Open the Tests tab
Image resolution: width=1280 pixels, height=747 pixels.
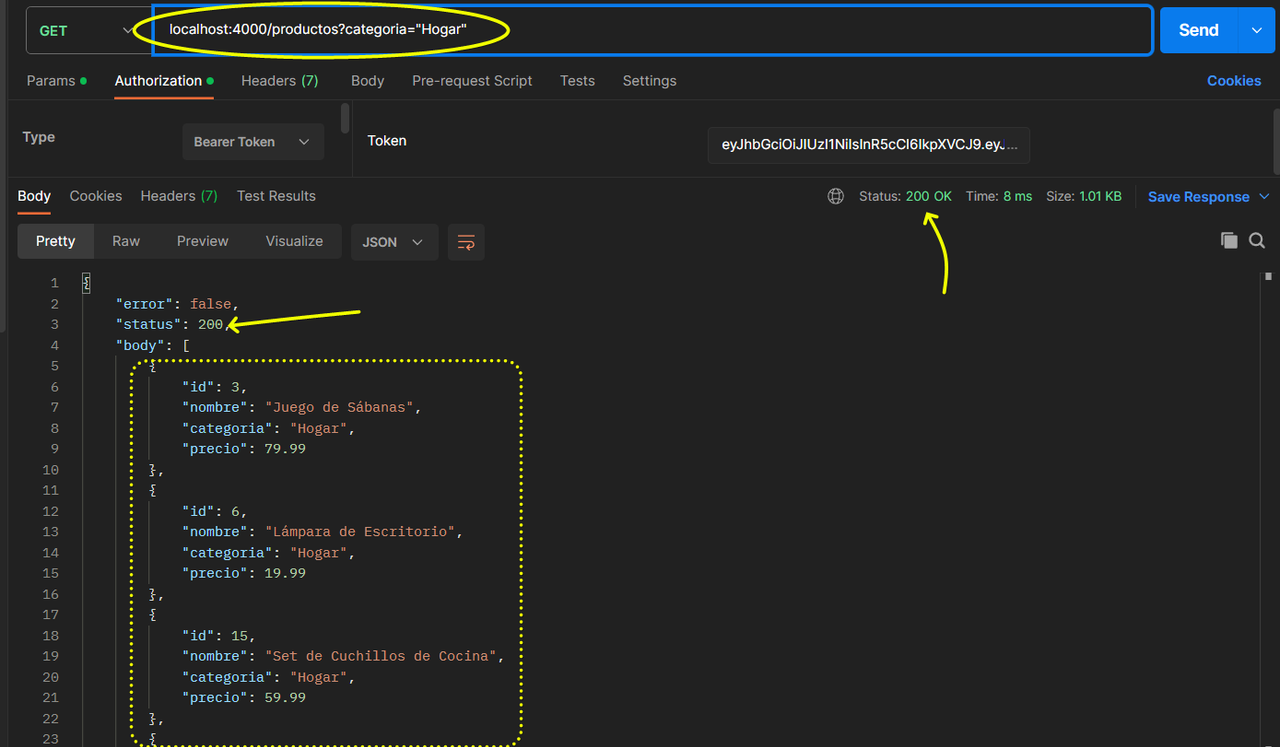tap(577, 81)
